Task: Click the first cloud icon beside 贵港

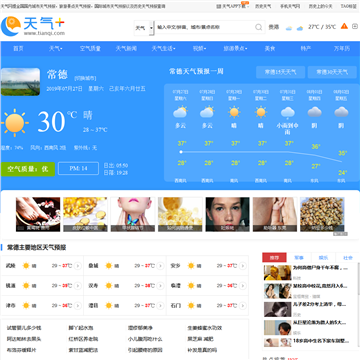Action: [289, 28]
